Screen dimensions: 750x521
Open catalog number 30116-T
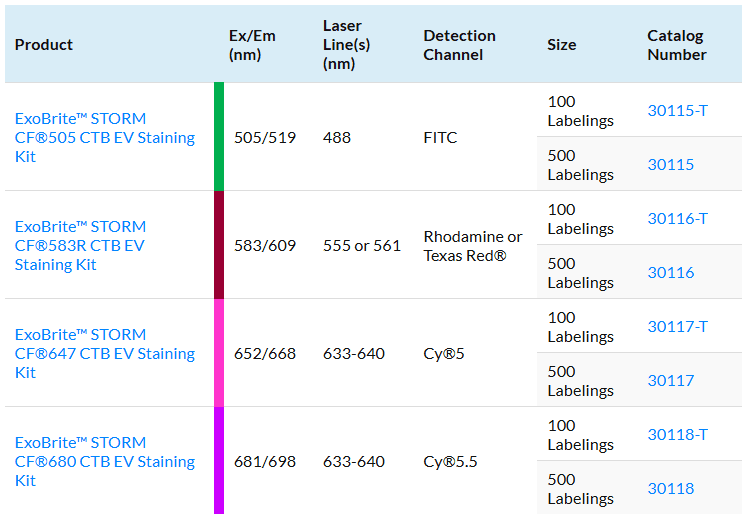(x=677, y=219)
